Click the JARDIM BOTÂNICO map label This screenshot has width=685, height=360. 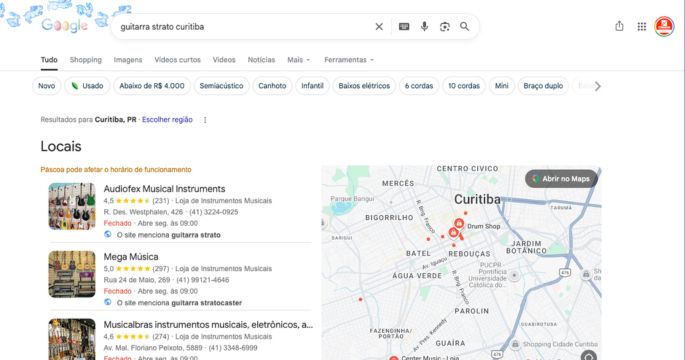tap(526, 247)
